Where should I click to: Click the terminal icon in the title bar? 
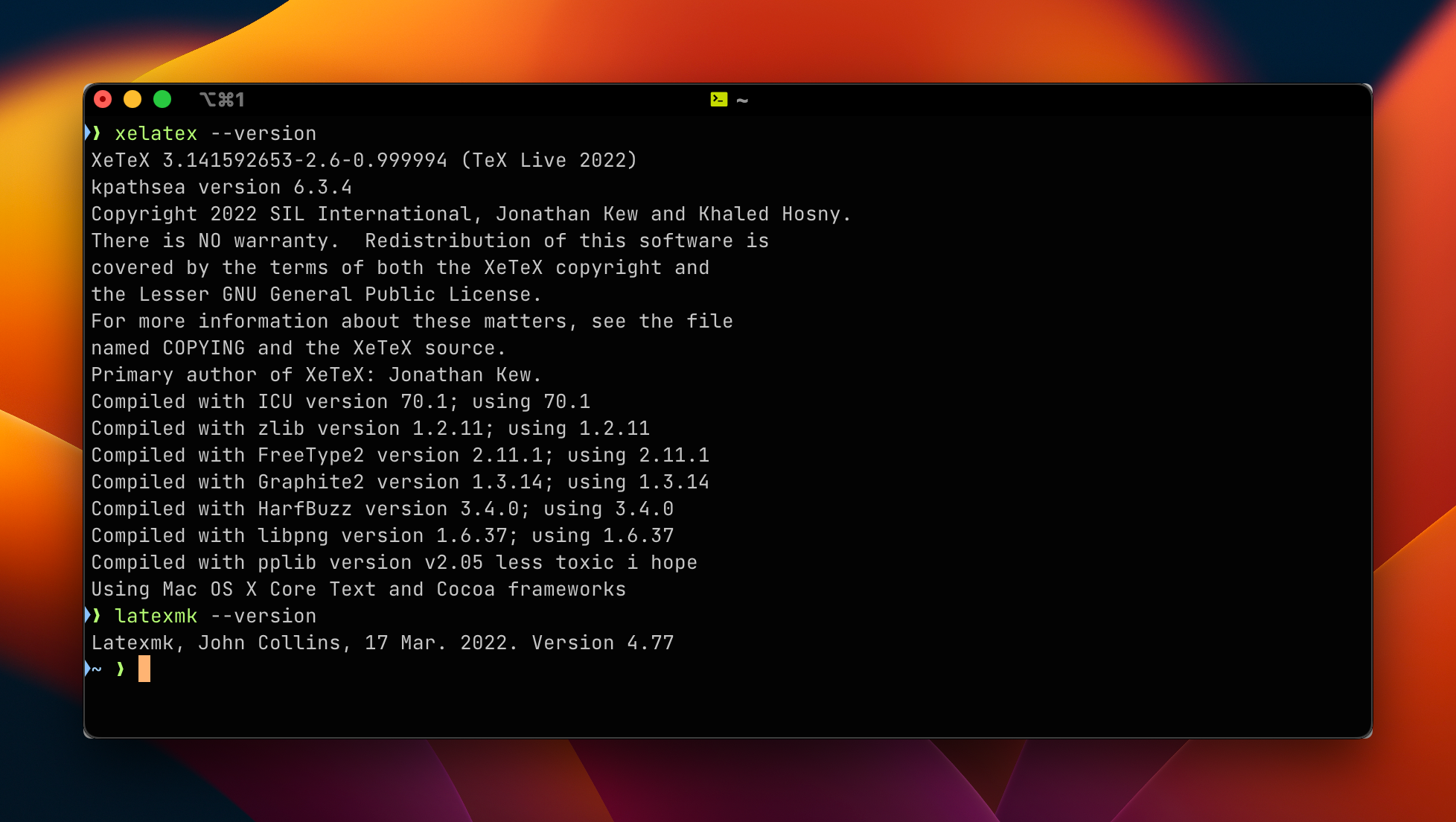718,98
